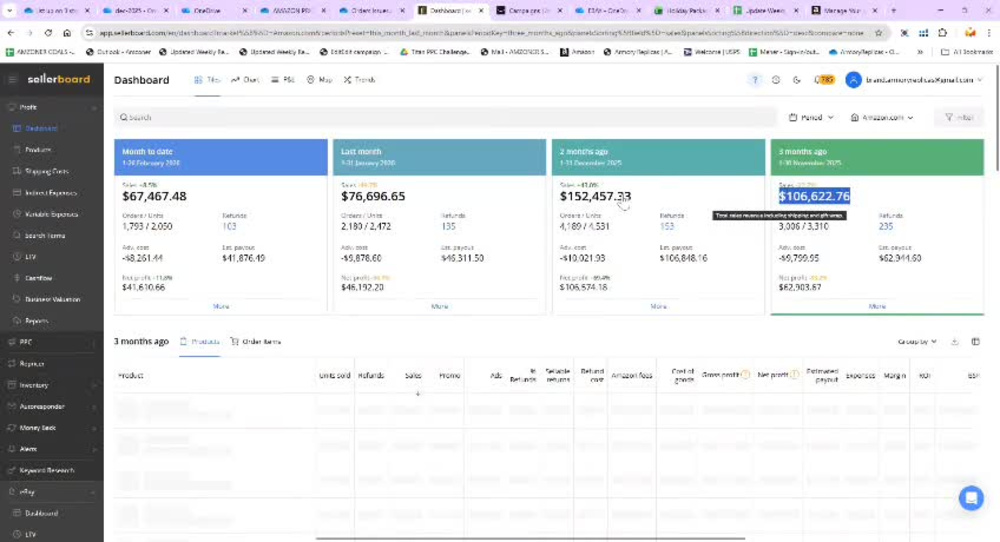
Task: Switch to the Order Items tab
Action: [255, 342]
